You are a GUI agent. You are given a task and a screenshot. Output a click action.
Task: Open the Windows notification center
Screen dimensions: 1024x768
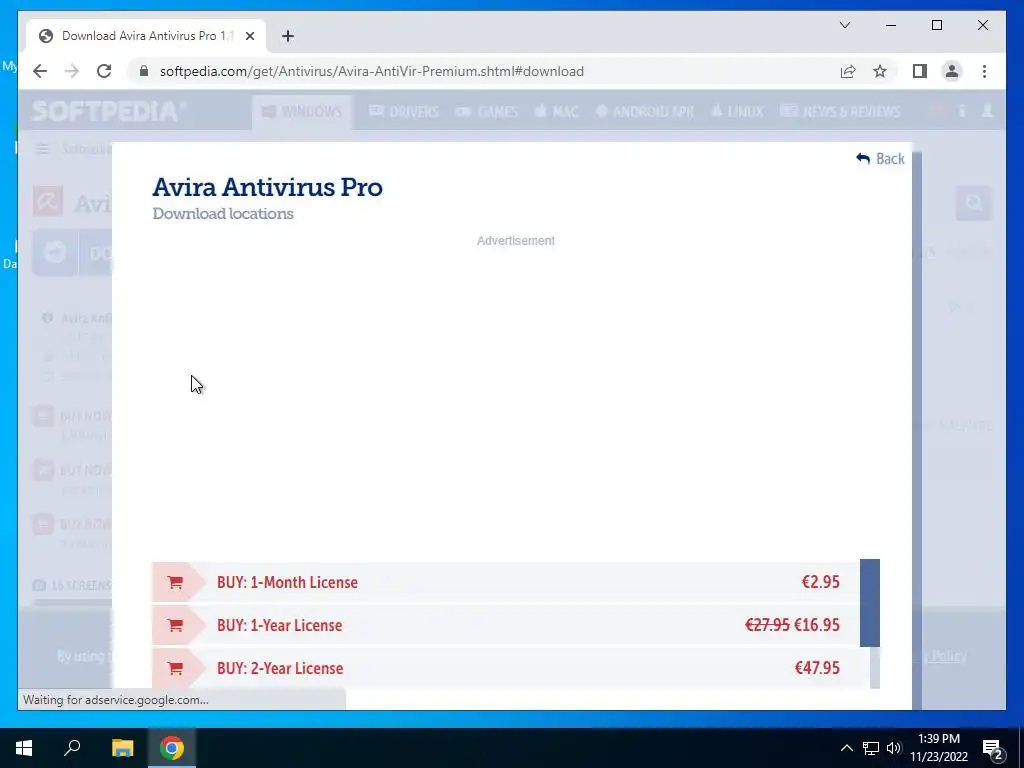coord(993,749)
